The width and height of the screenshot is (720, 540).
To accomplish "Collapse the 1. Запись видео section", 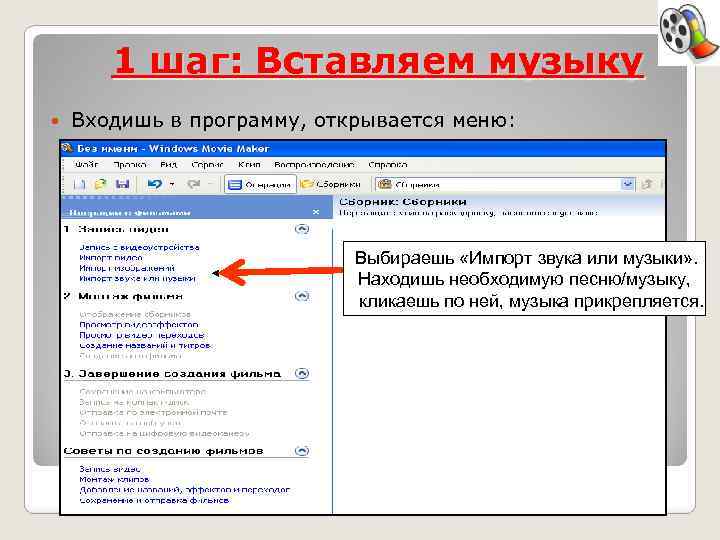I will (x=302, y=229).
